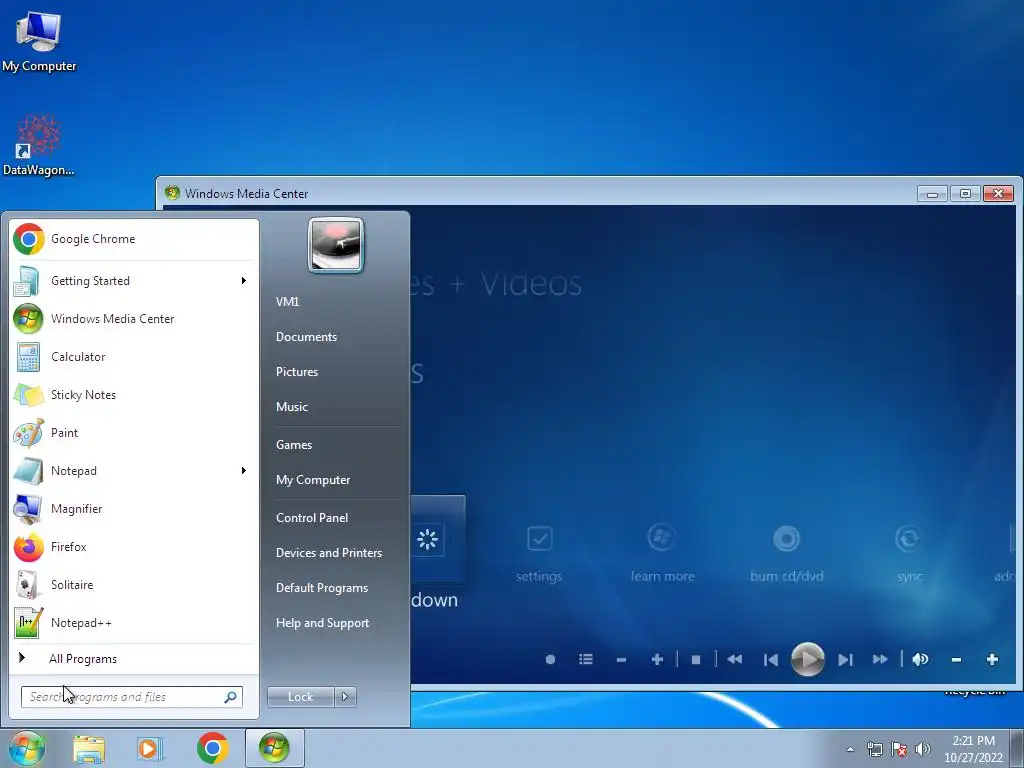Open Windows Explorer from taskbar

(x=89, y=748)
